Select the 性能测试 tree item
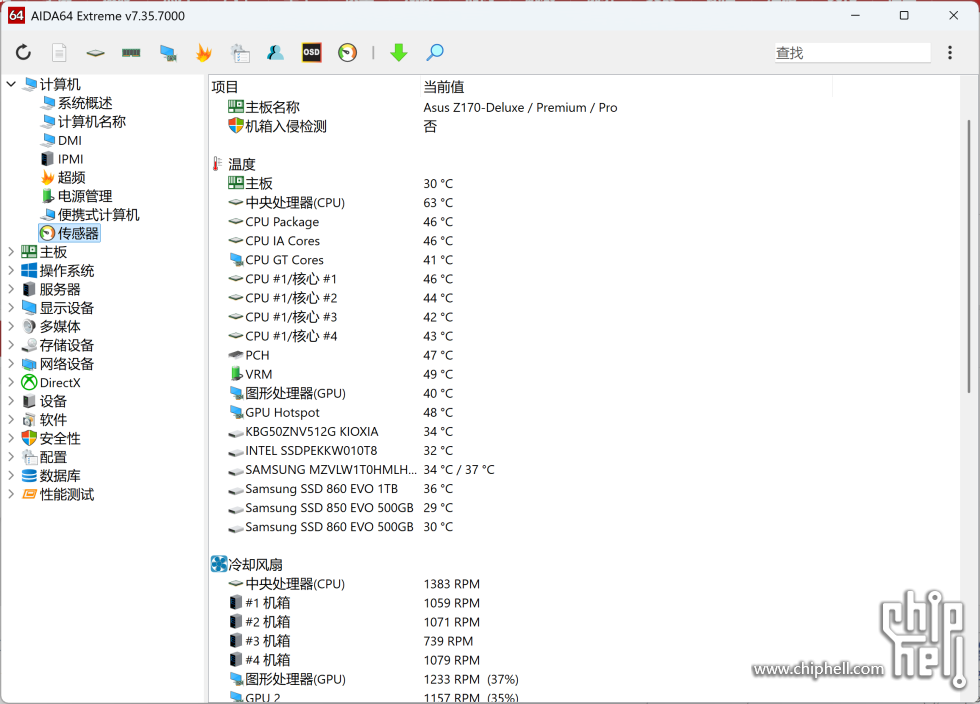Image resolution: width=980 pixels, height=704 pixels. (x=58, y=495)
